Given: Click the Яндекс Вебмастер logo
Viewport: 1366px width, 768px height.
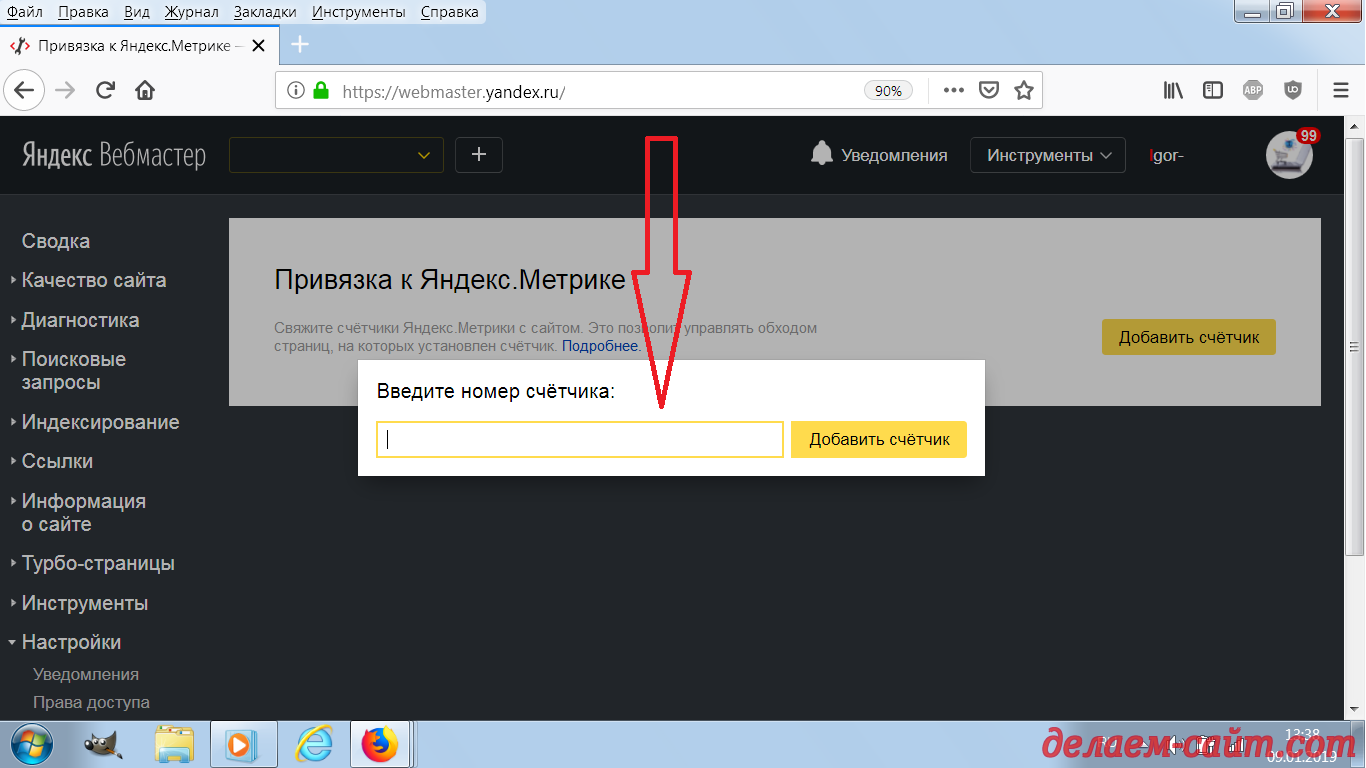Looking at the screenshot, I should pos(114,155).
